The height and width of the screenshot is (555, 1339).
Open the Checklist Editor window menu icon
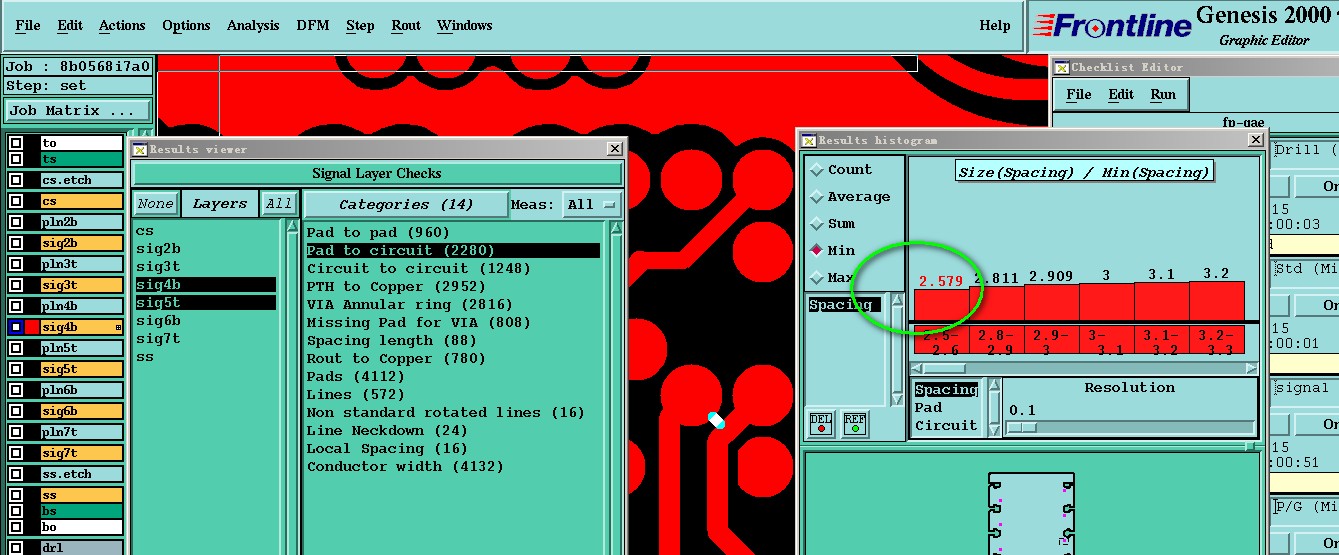tap(1062, 67)
